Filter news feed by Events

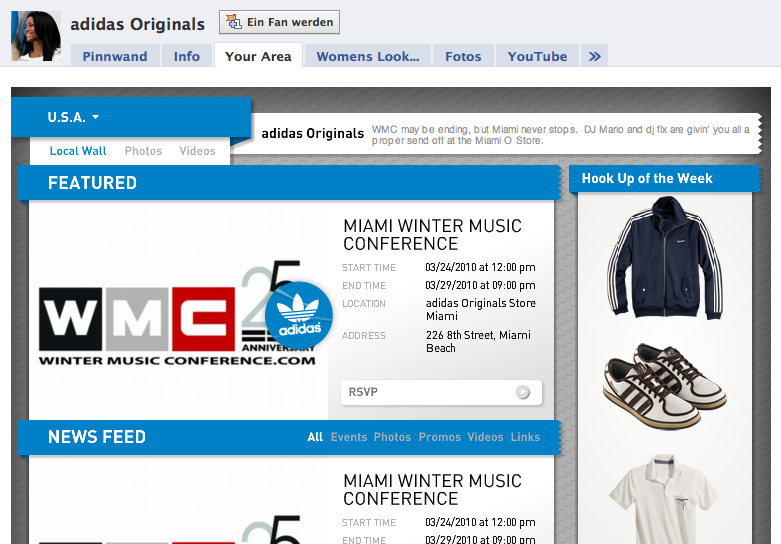pos(349,437)
